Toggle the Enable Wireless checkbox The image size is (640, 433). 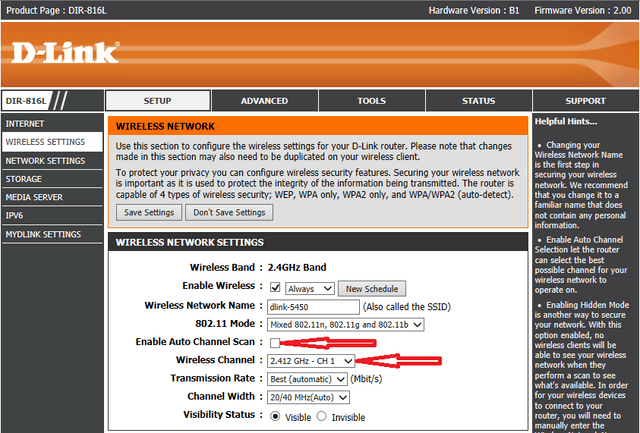(x=275, y=288)
